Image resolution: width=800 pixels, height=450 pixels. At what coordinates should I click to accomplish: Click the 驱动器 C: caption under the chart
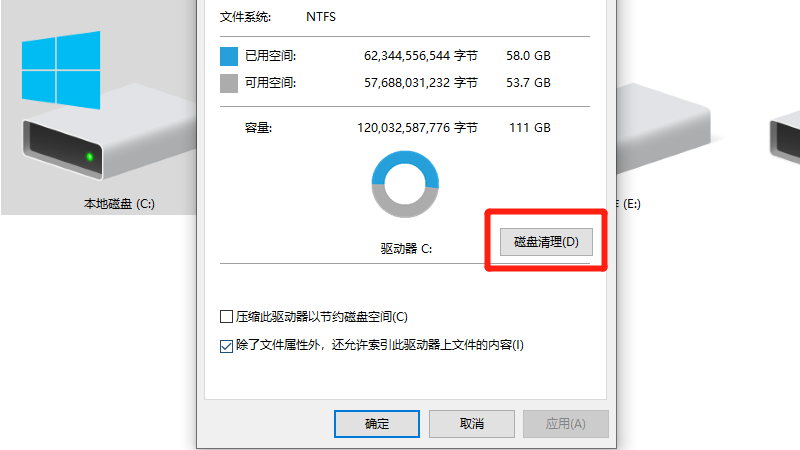[406, 248]
